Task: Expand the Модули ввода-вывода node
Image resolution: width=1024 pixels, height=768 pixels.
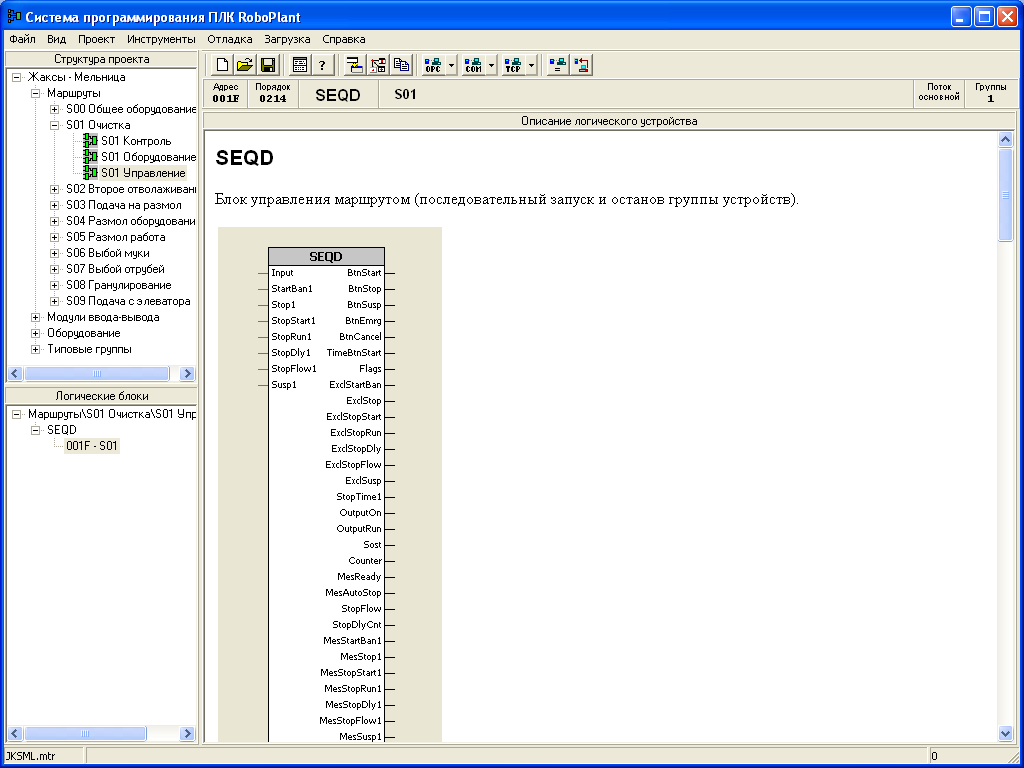Action: point(36,317)
